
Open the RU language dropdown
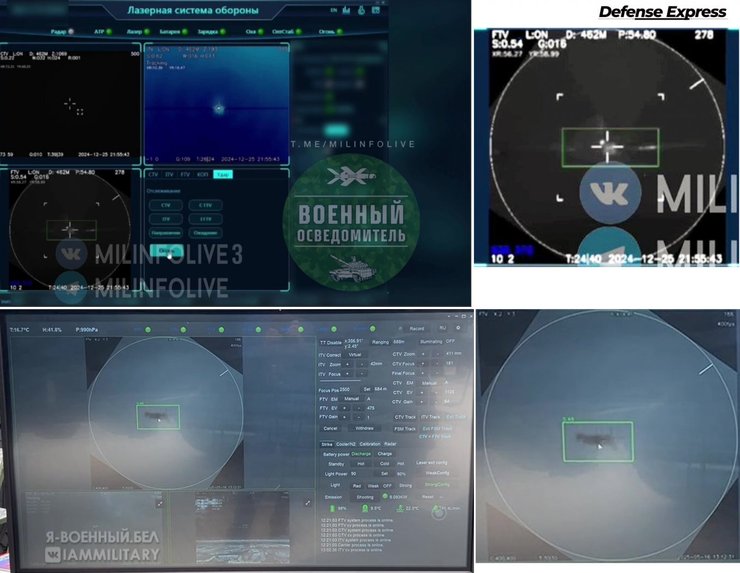pos(442,328)
